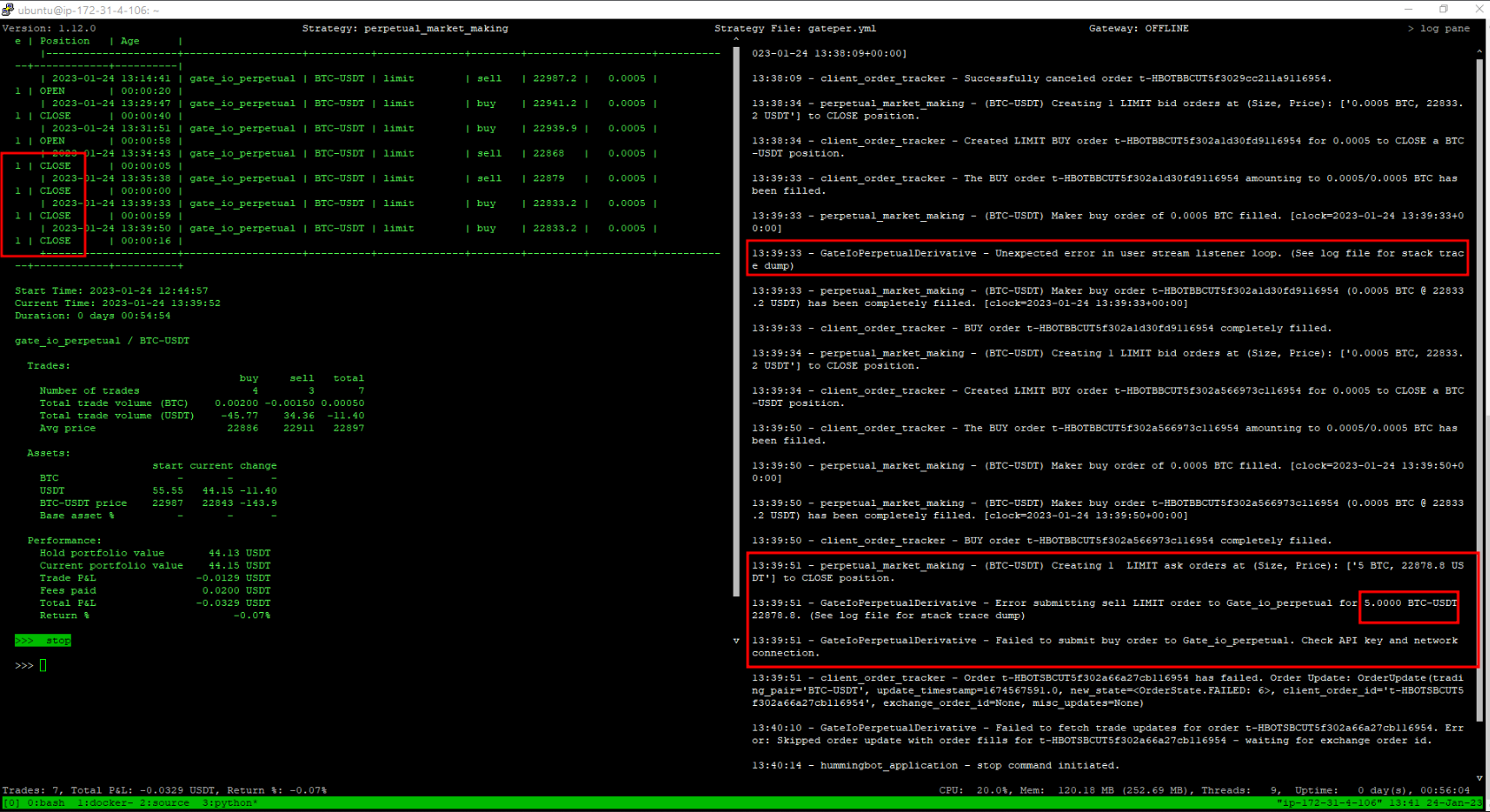Click 'stop command initiated' log line
Screen dimensions: 1490x812
(935, 765)
